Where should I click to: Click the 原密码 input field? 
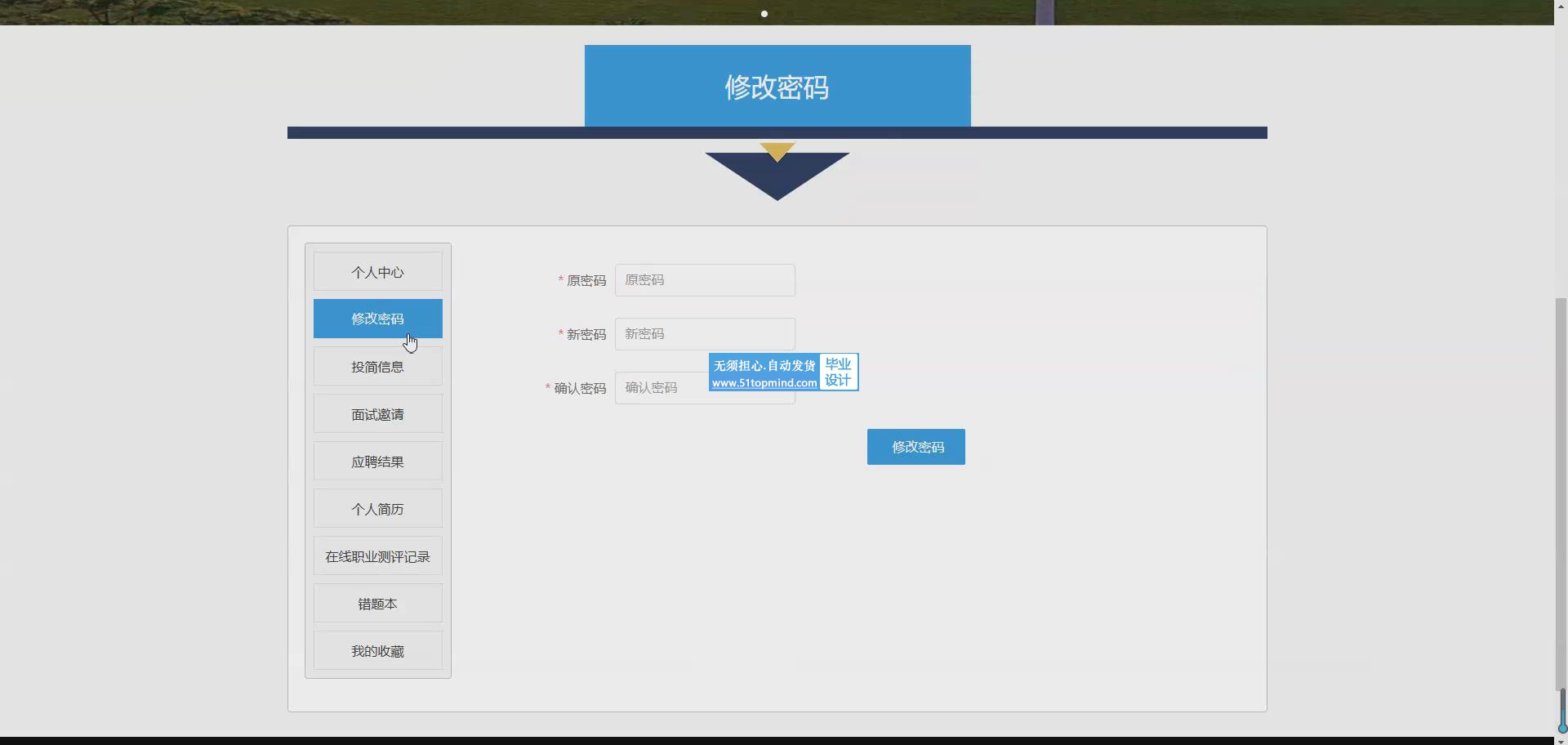click(704, 280)
